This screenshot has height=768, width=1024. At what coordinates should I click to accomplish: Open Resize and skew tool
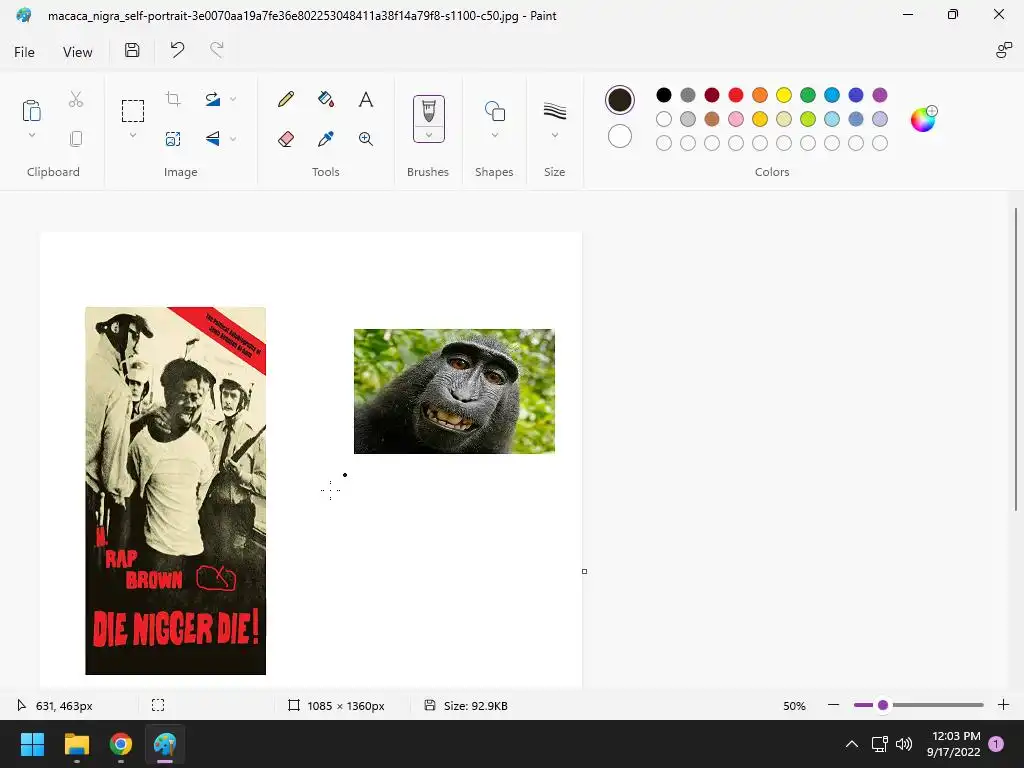(173, 138)
